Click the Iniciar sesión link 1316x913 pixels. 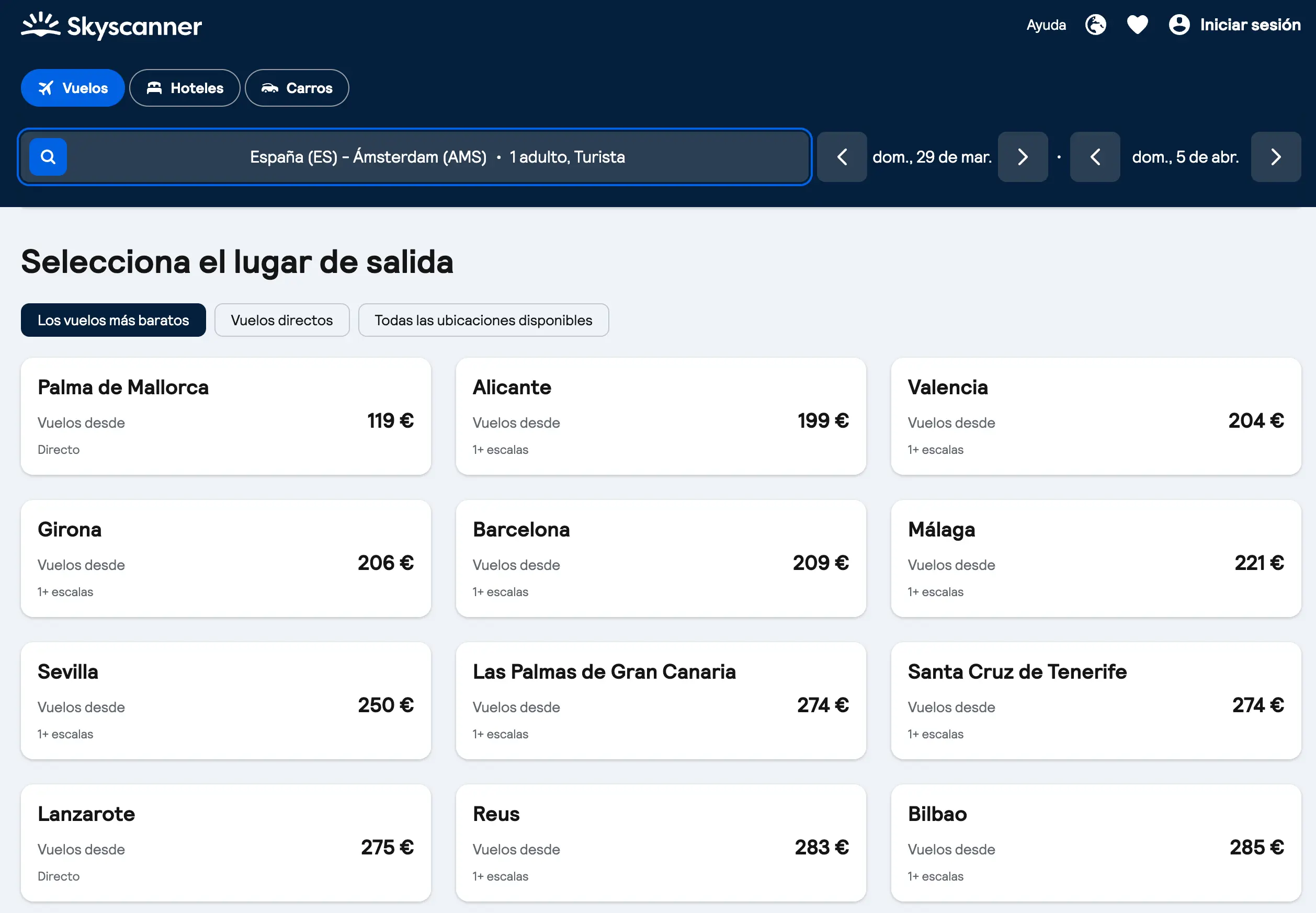pyautogui.click(x=1250, y=25)
